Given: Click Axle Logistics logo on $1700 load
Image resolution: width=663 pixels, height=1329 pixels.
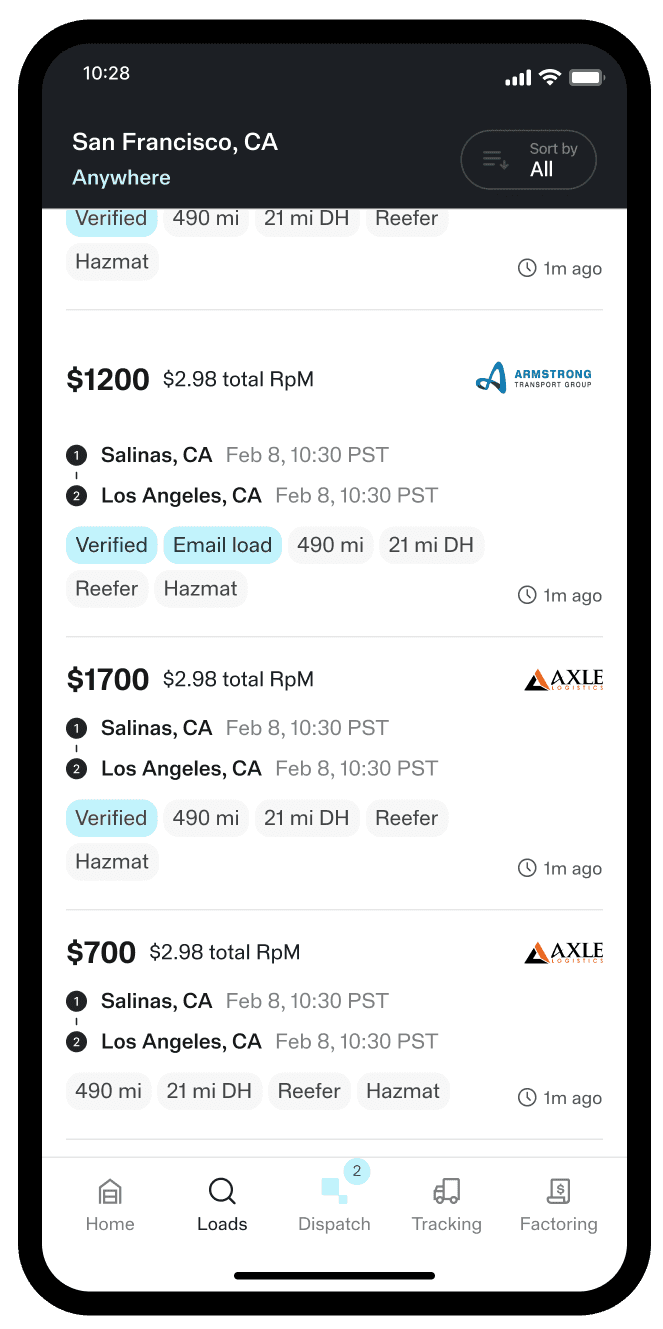Looking at the screenshot, I should [564, 680].
